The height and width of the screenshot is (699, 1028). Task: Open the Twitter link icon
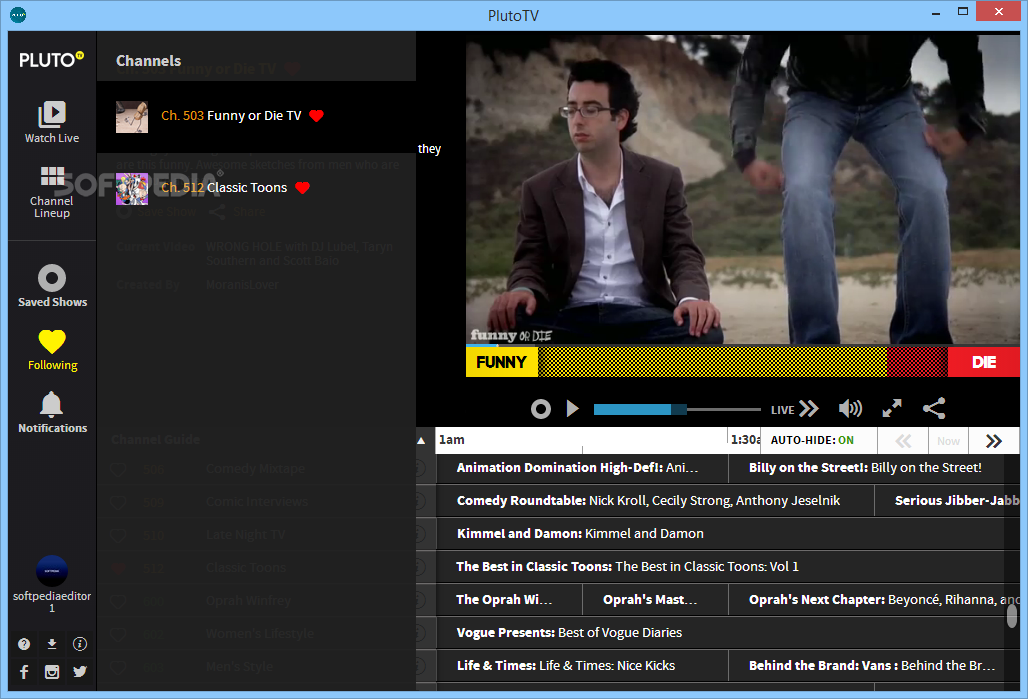80,672
